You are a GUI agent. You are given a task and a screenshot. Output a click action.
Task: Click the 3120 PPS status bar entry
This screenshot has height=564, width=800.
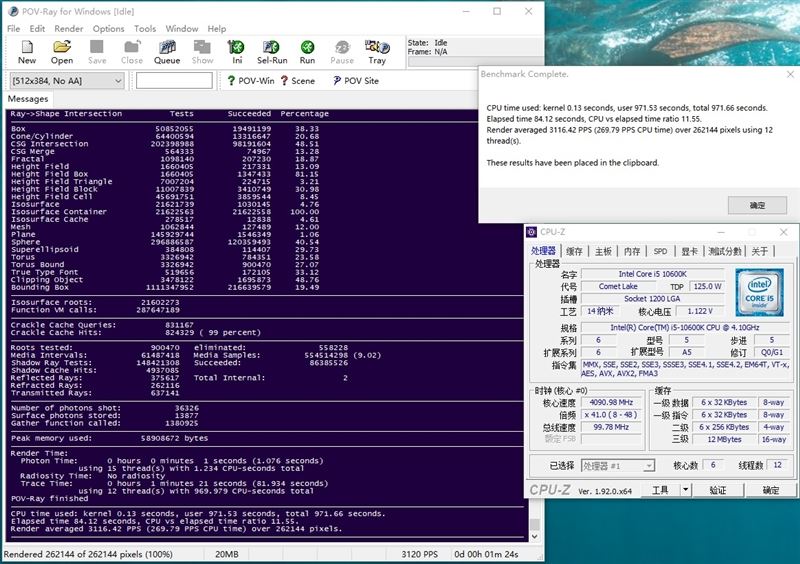[419, 554]
